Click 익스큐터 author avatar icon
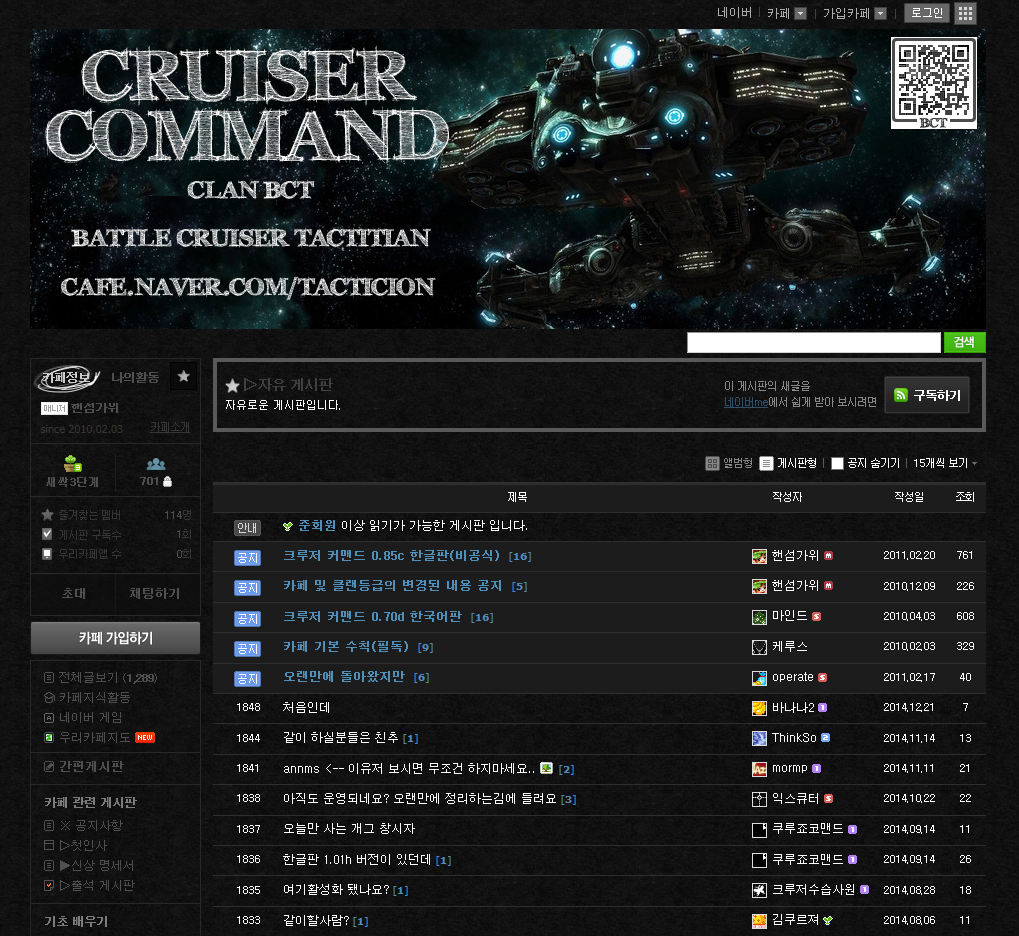1019x936 pixels. pyautogui.click(x=759, y=799)
